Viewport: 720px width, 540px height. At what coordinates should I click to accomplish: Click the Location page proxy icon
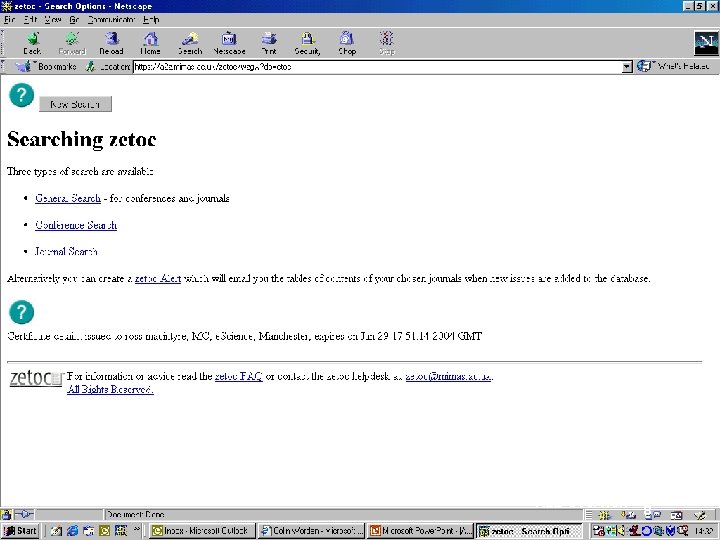[x=90, y=67]
